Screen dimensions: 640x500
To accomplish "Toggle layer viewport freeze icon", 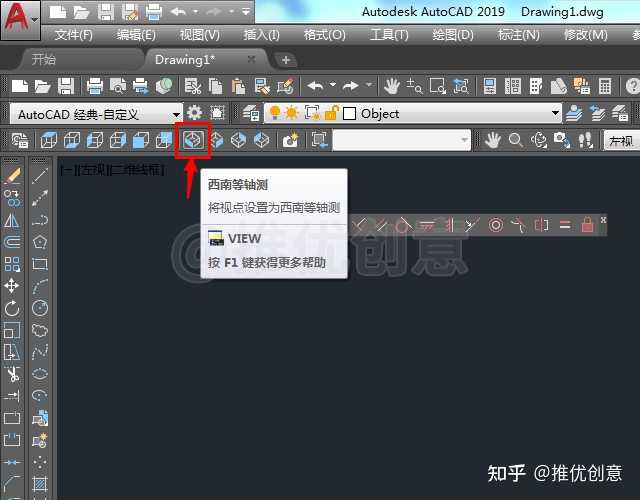I will 312,113.
